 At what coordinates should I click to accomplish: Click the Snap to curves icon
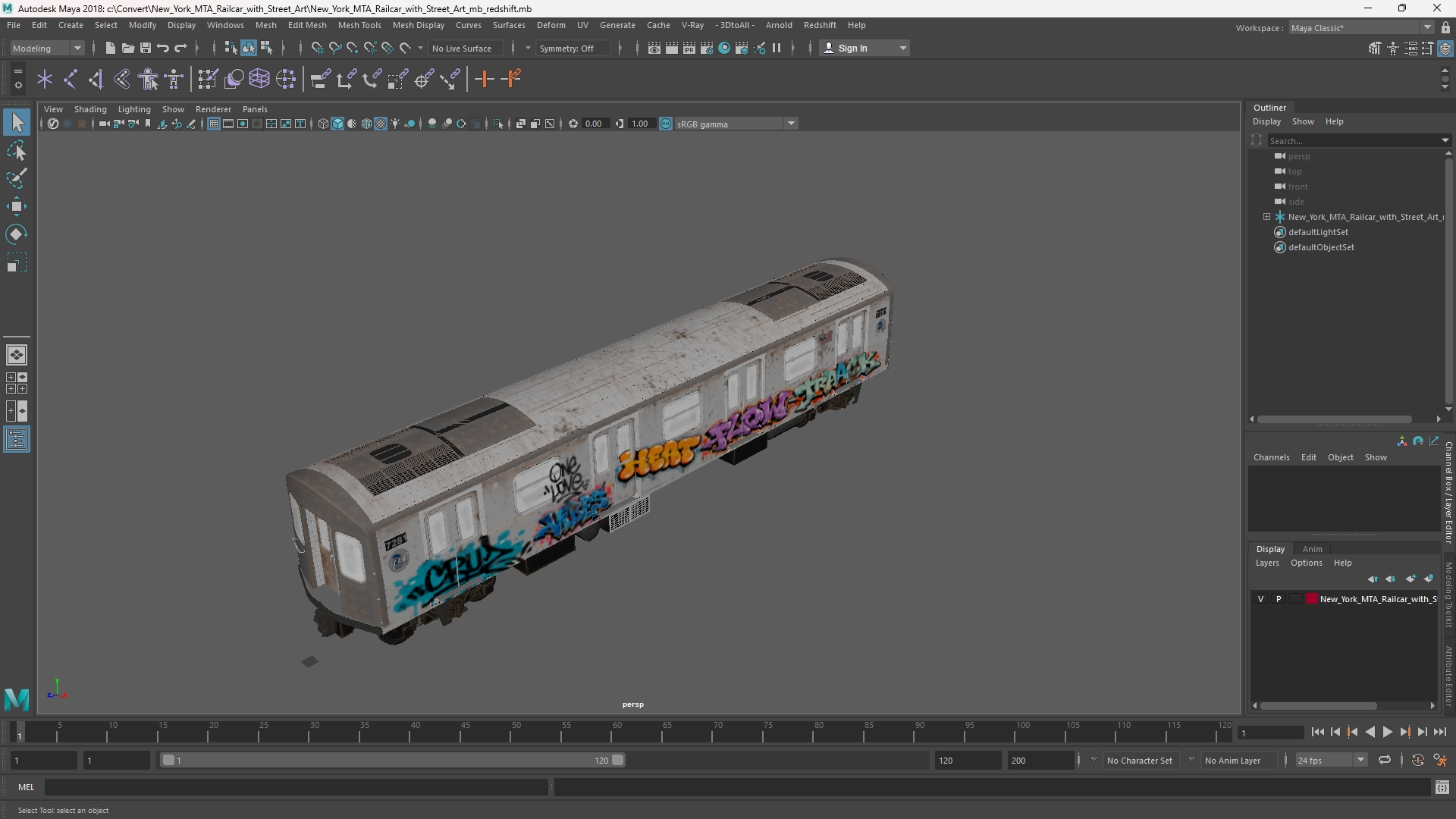[334, 48]
